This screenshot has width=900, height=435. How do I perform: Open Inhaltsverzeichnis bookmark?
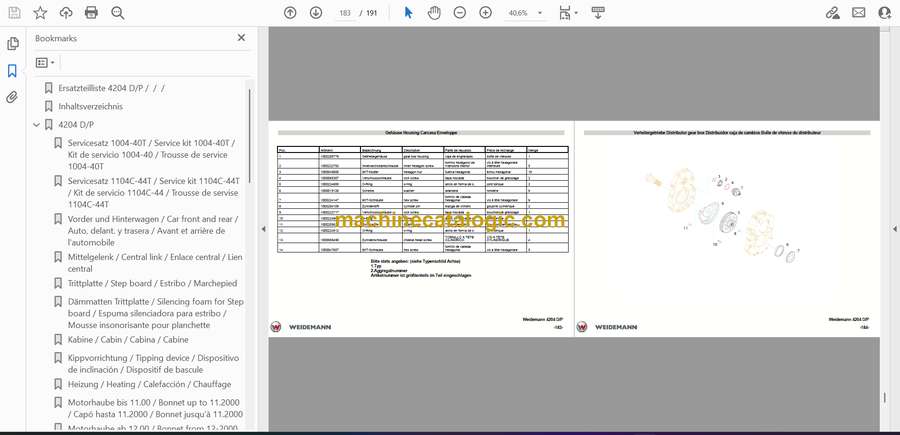[x=91, y=106]
